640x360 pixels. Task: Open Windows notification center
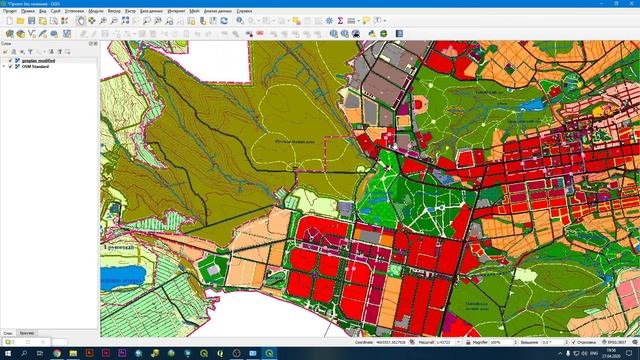tap(629, 353)
